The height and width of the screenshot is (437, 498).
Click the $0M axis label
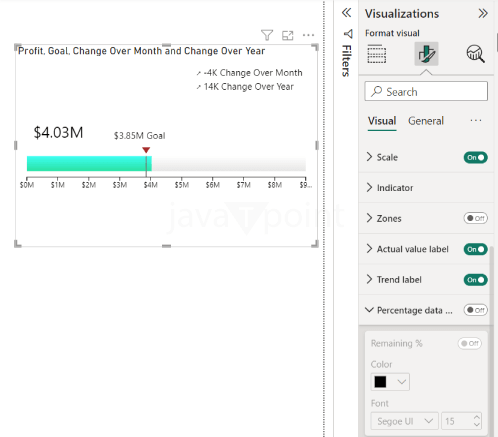click(x=27, y=185)
